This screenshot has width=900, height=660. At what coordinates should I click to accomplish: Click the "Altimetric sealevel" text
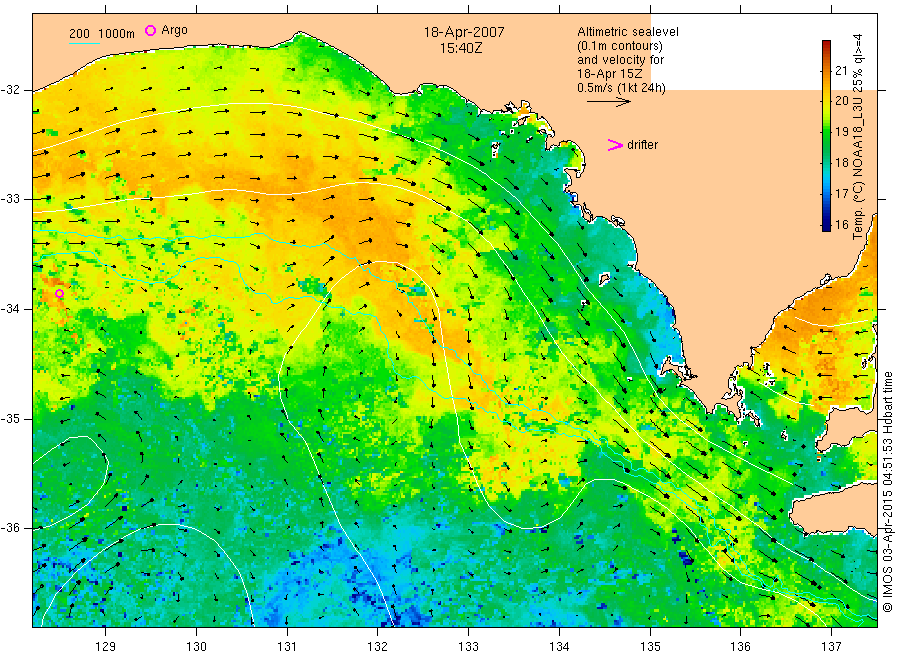(x=627, y=32)
